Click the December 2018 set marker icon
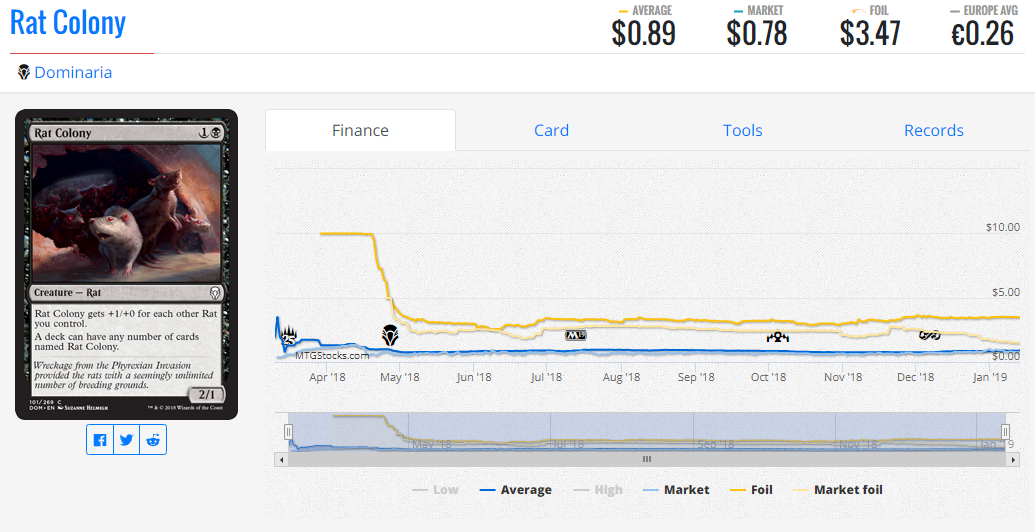This screenshot has width=1035, height=532. 929,335
